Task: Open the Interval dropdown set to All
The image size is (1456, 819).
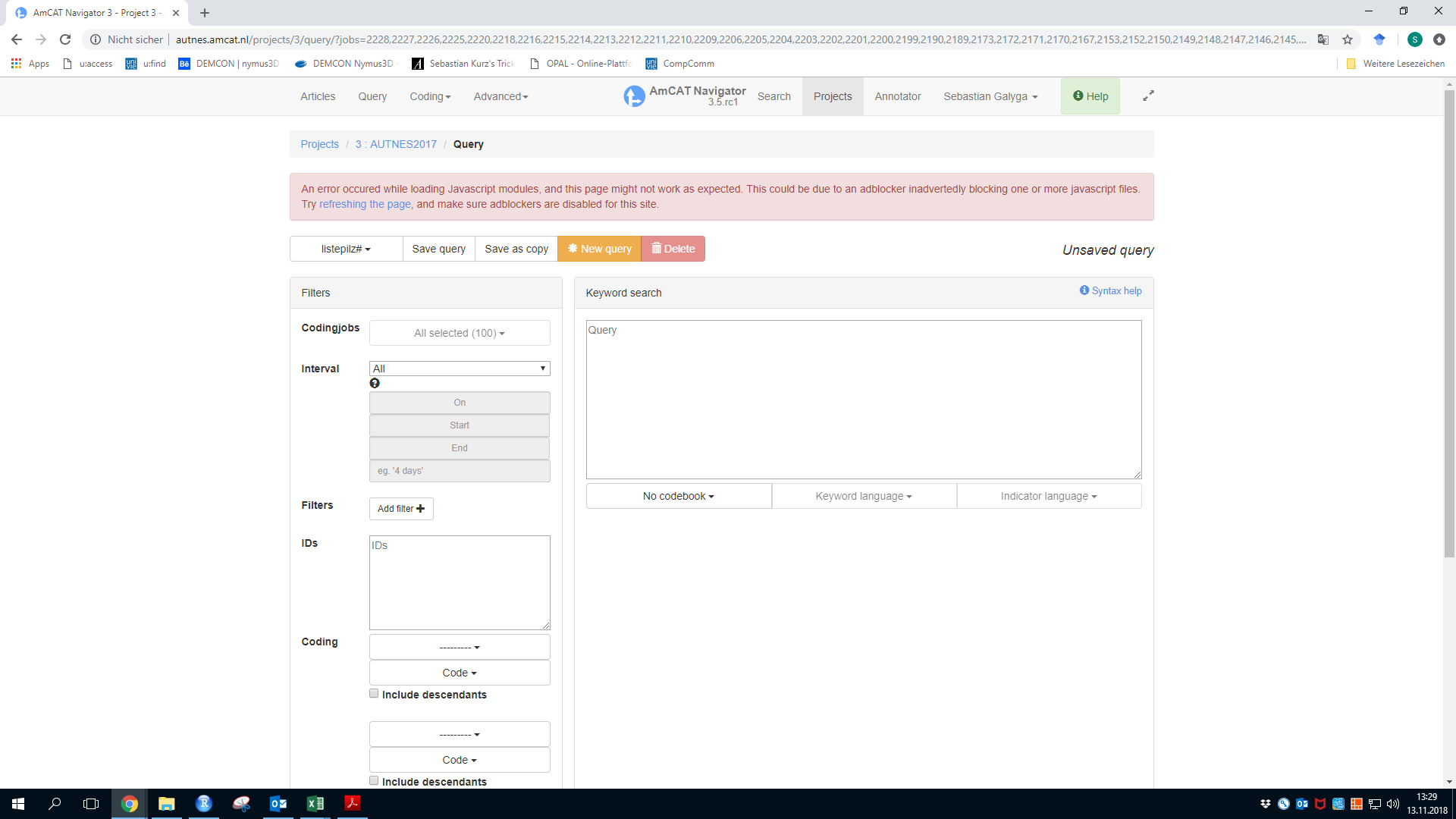Action: pos(459,368)
